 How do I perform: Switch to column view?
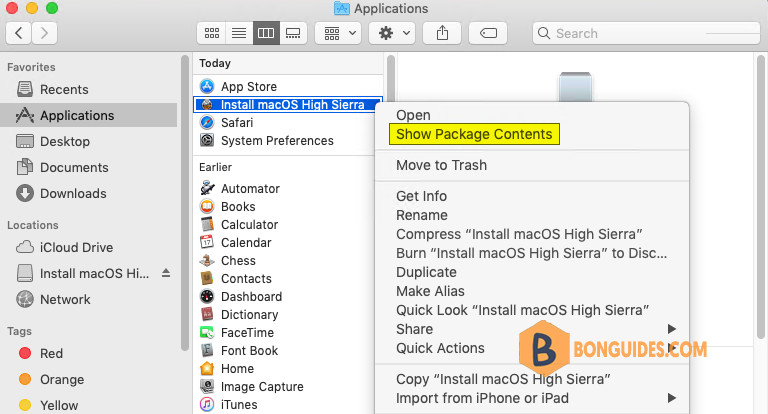coord(266,33)
